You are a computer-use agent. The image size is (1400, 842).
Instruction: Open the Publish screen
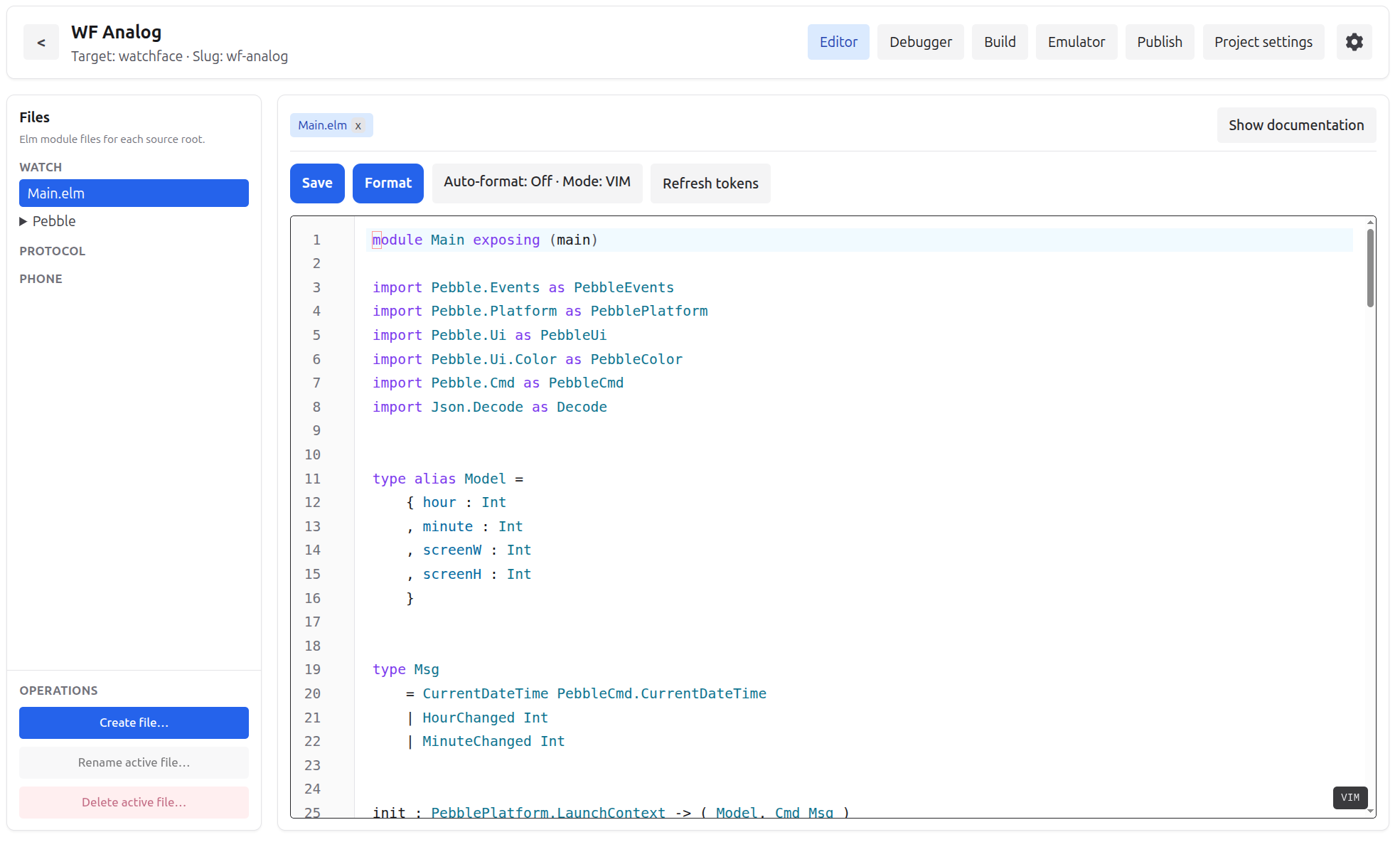pyautogui.click(x=1159, y=42)
